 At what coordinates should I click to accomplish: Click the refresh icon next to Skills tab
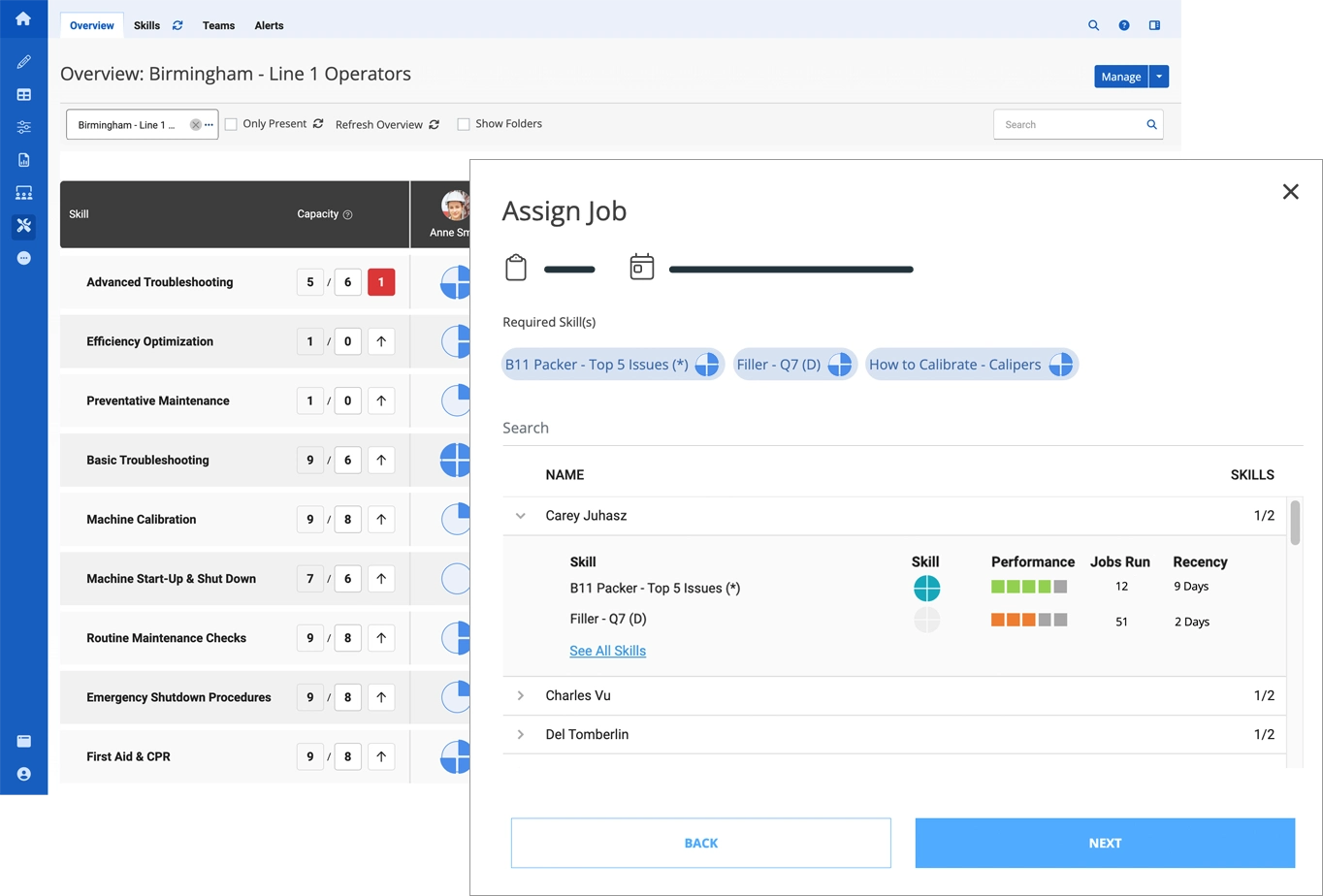click(x=177, y=25)
